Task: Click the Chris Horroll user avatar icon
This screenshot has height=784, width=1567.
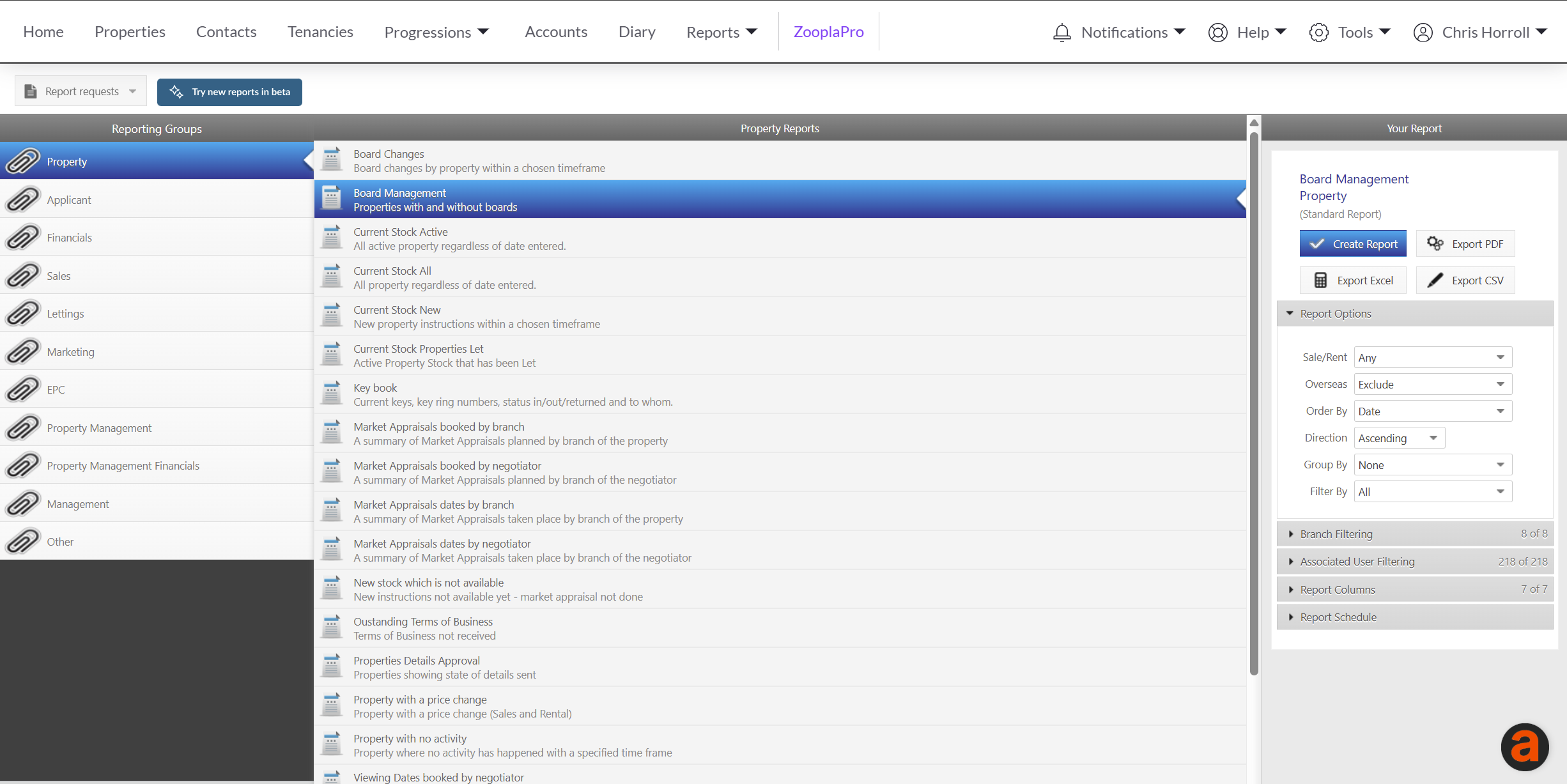Action: coord(1423,33)
